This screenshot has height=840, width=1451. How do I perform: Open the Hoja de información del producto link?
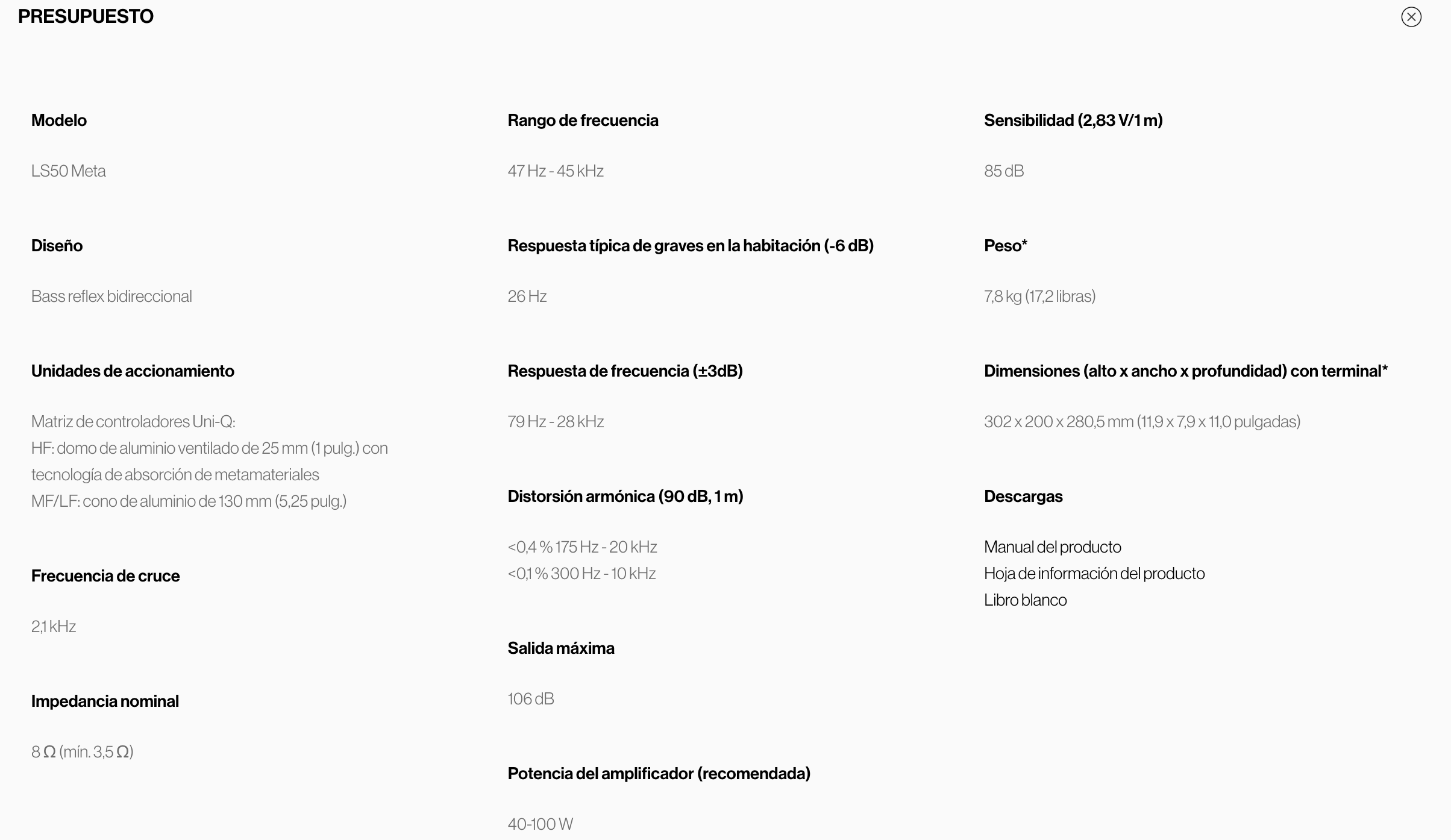pos(1094,574)
